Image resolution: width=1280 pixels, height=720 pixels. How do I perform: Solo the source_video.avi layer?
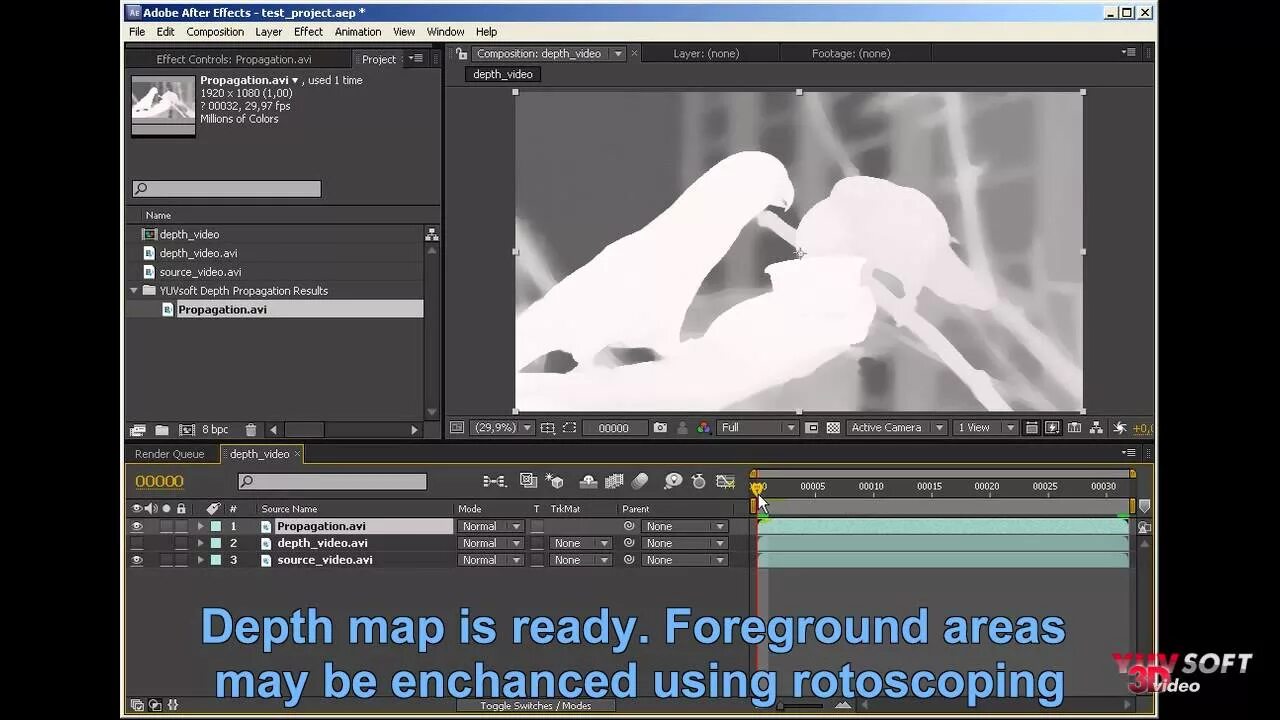166,560
